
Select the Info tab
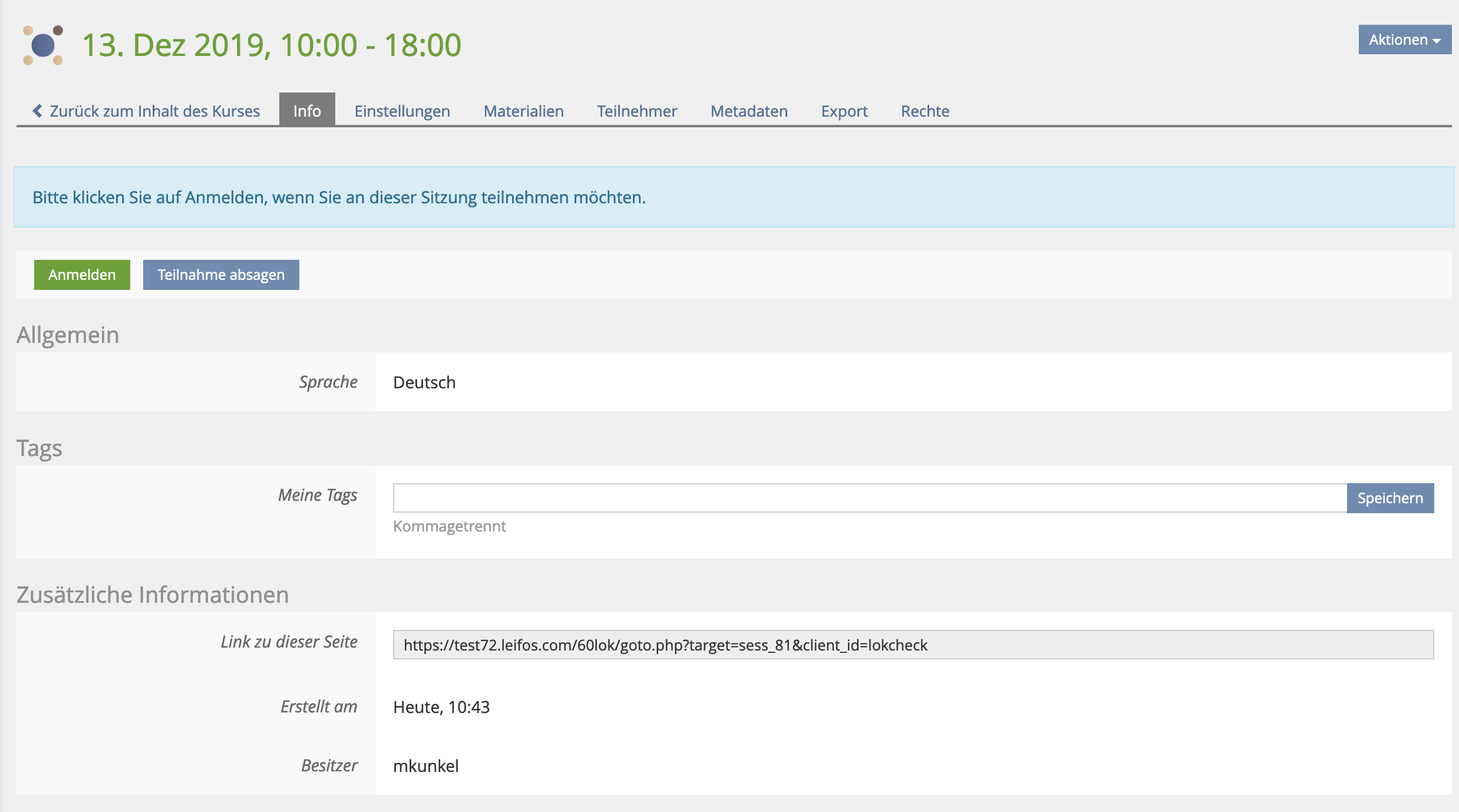(307, 111)
